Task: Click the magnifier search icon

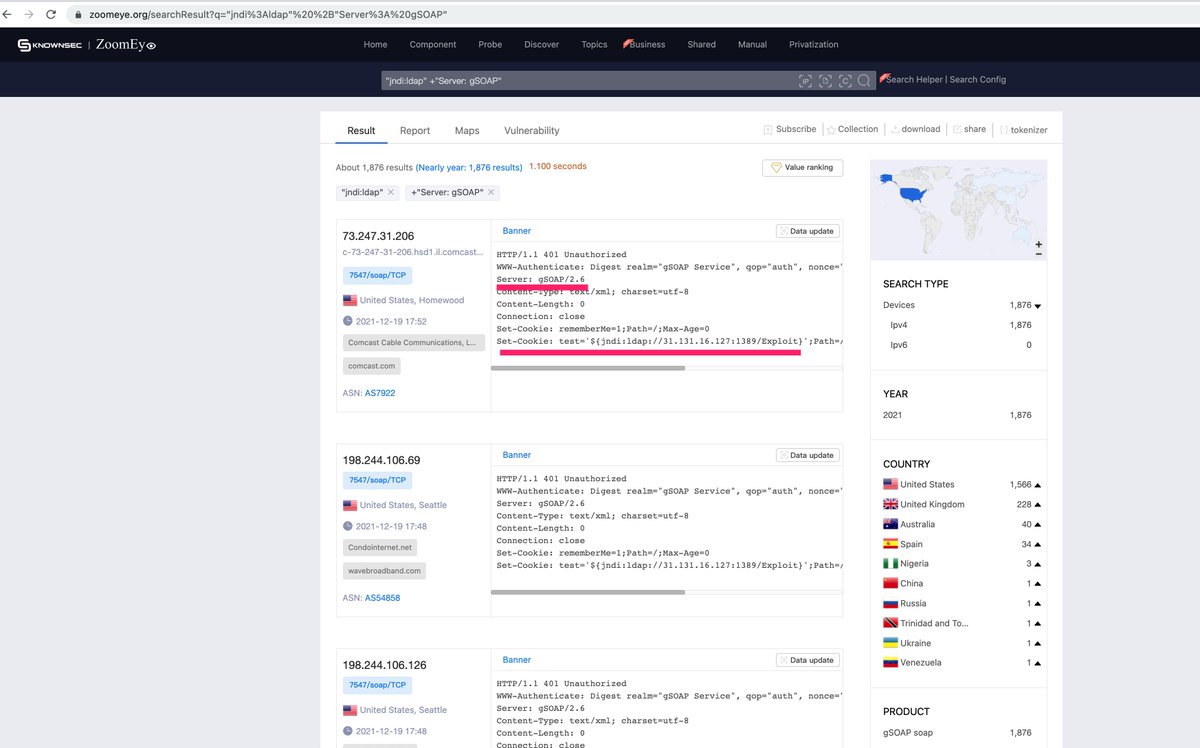Action: click(864, 81)
